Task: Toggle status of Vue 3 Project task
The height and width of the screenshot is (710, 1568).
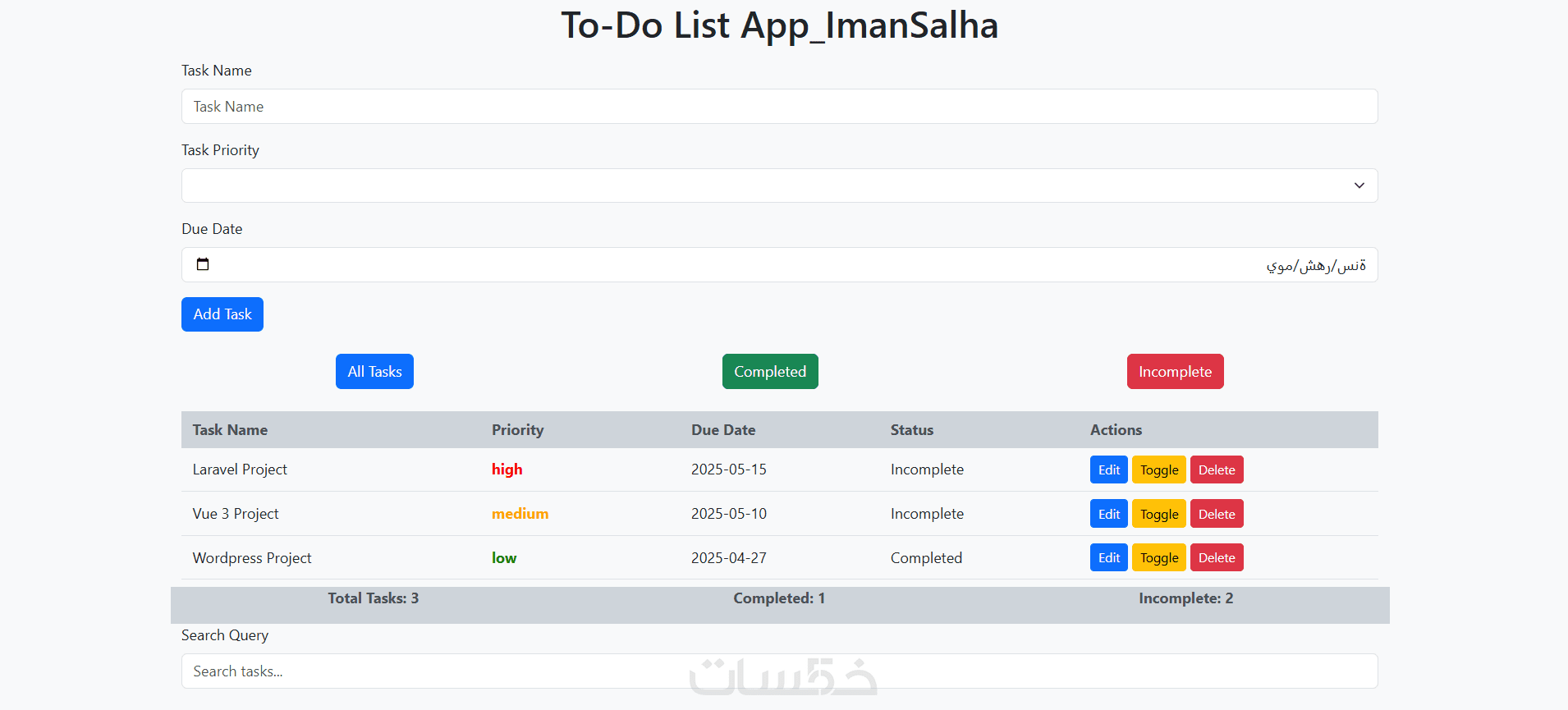Action: click(1158, 514)
